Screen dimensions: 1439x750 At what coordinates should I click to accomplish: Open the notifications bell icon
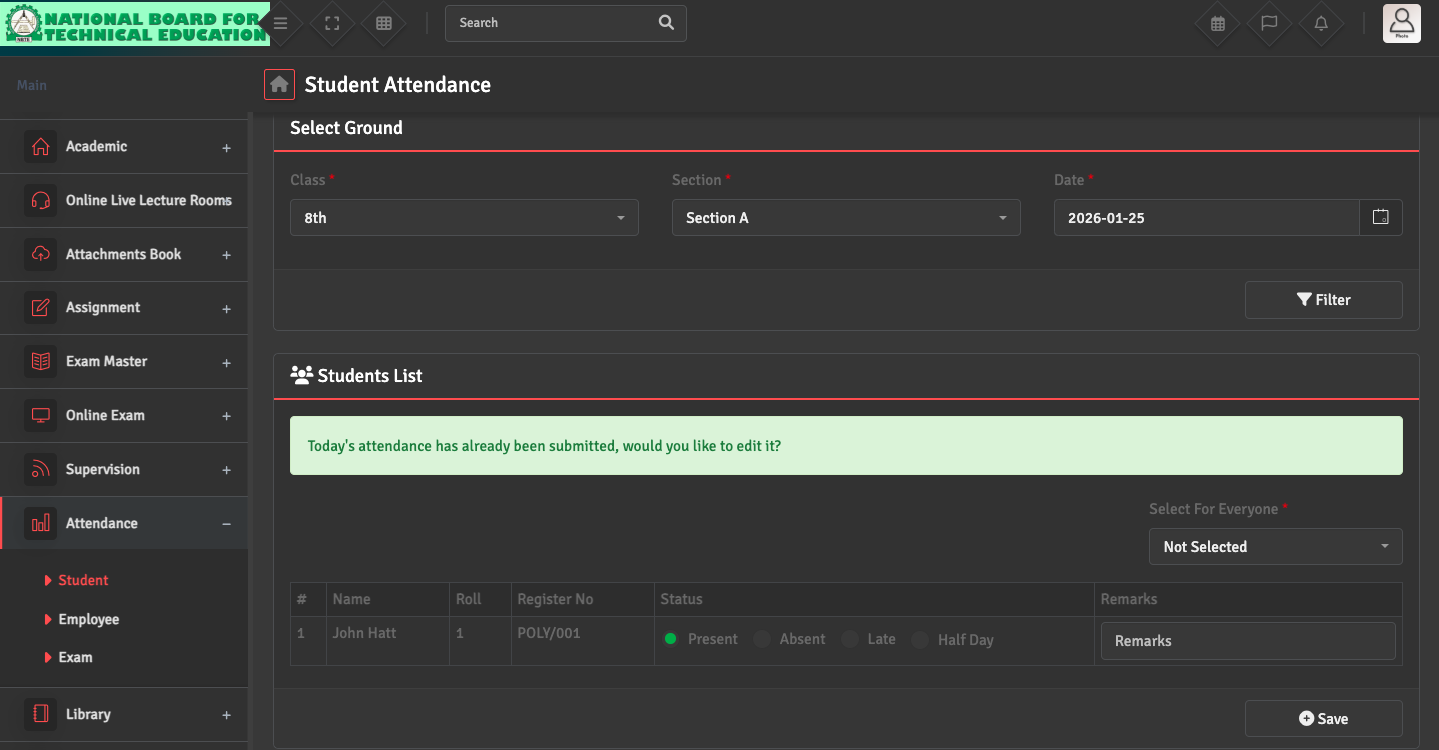pyautogui.click(x=1321, y=23)
